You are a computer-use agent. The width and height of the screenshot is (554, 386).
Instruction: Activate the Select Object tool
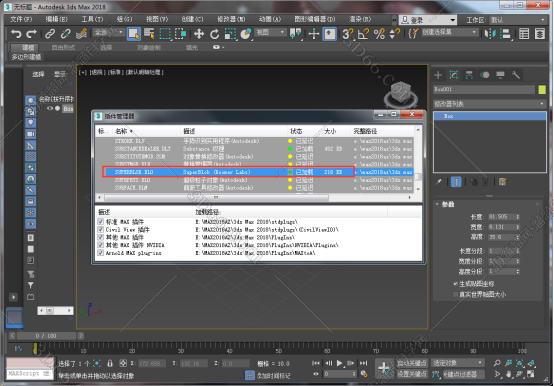[x=134, y=34]
